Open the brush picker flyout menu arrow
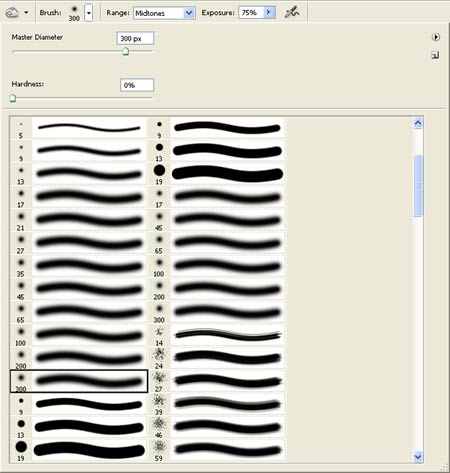Image resolution: width=450 pixels, height=473 pixels. tap(436, 37)
